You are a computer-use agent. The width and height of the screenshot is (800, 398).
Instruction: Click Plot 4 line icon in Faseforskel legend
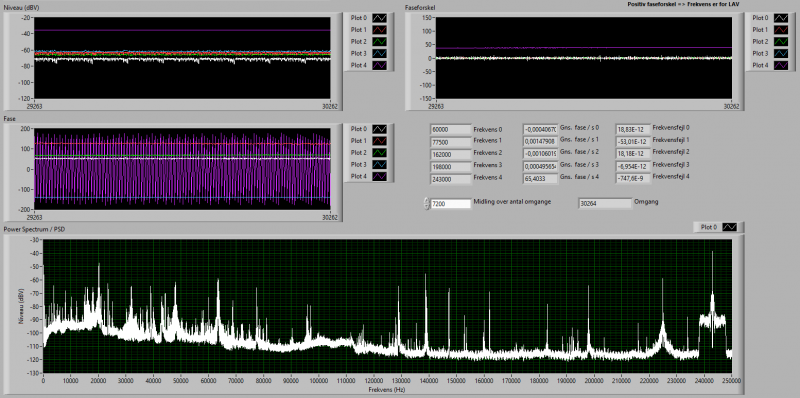point(781,65)
